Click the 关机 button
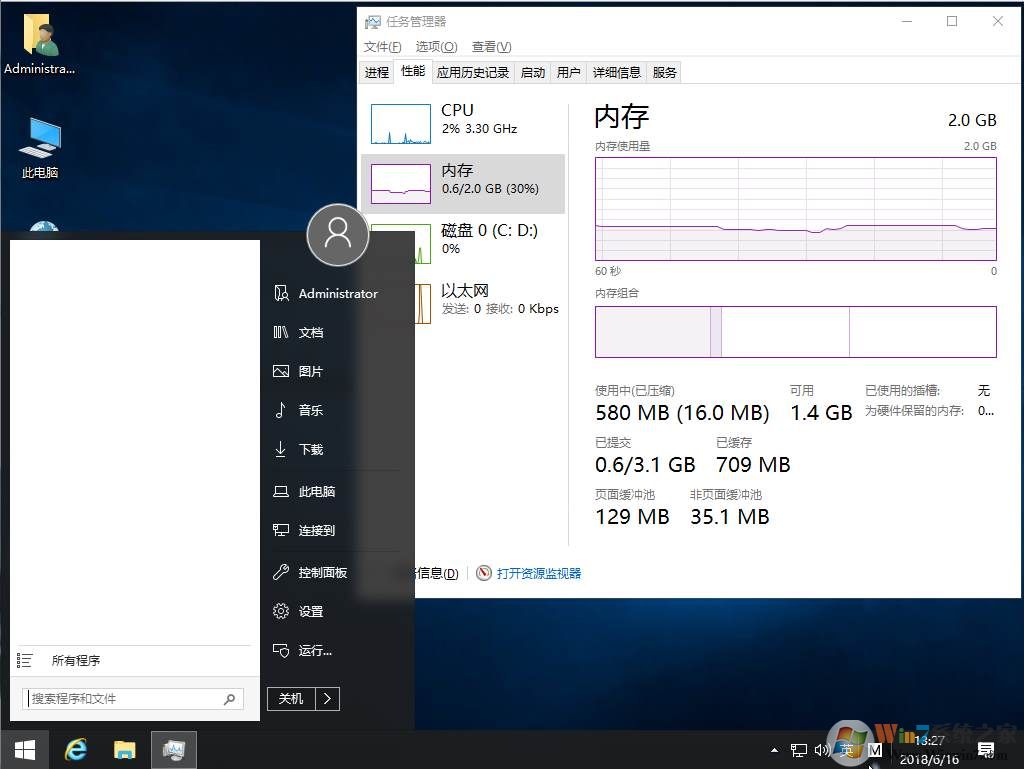 [x=291, y=698]
